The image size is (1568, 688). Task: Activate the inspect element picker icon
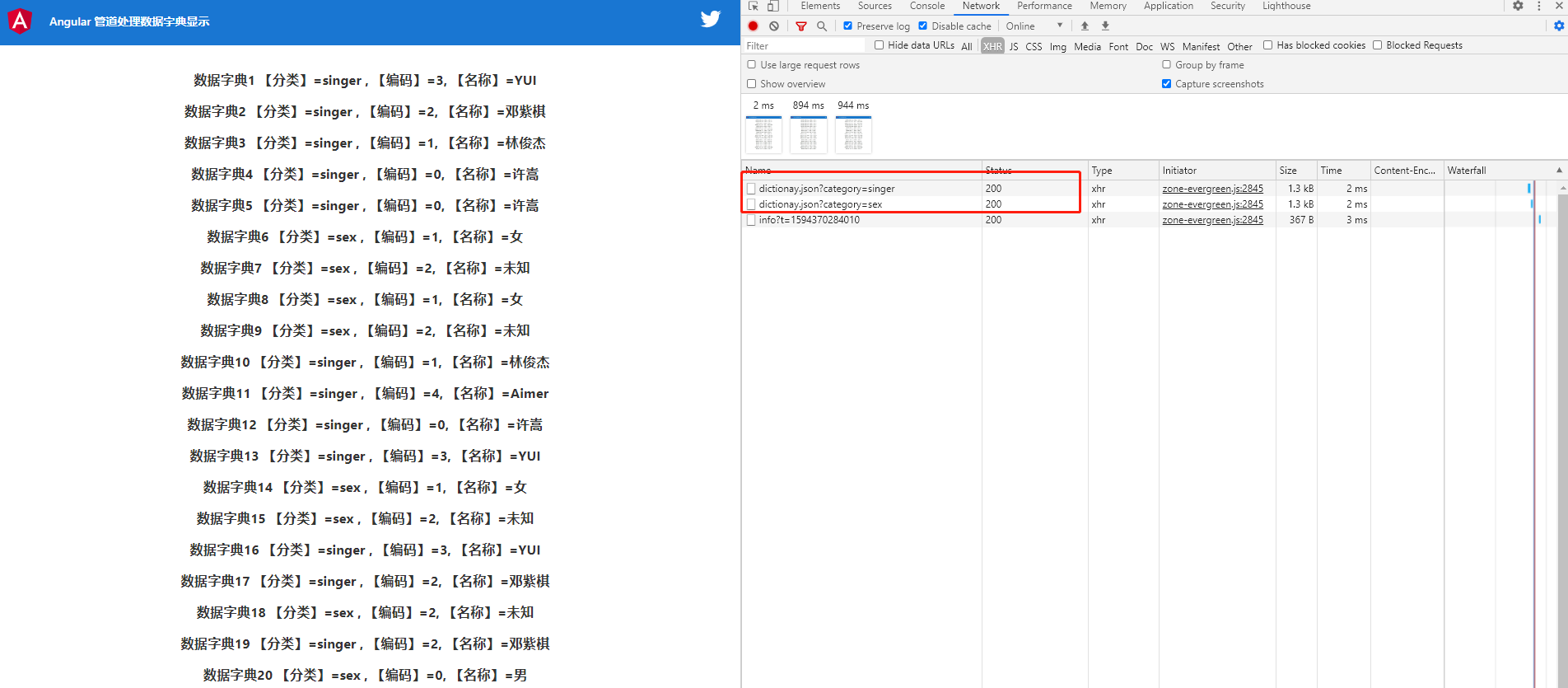[754, 6]
